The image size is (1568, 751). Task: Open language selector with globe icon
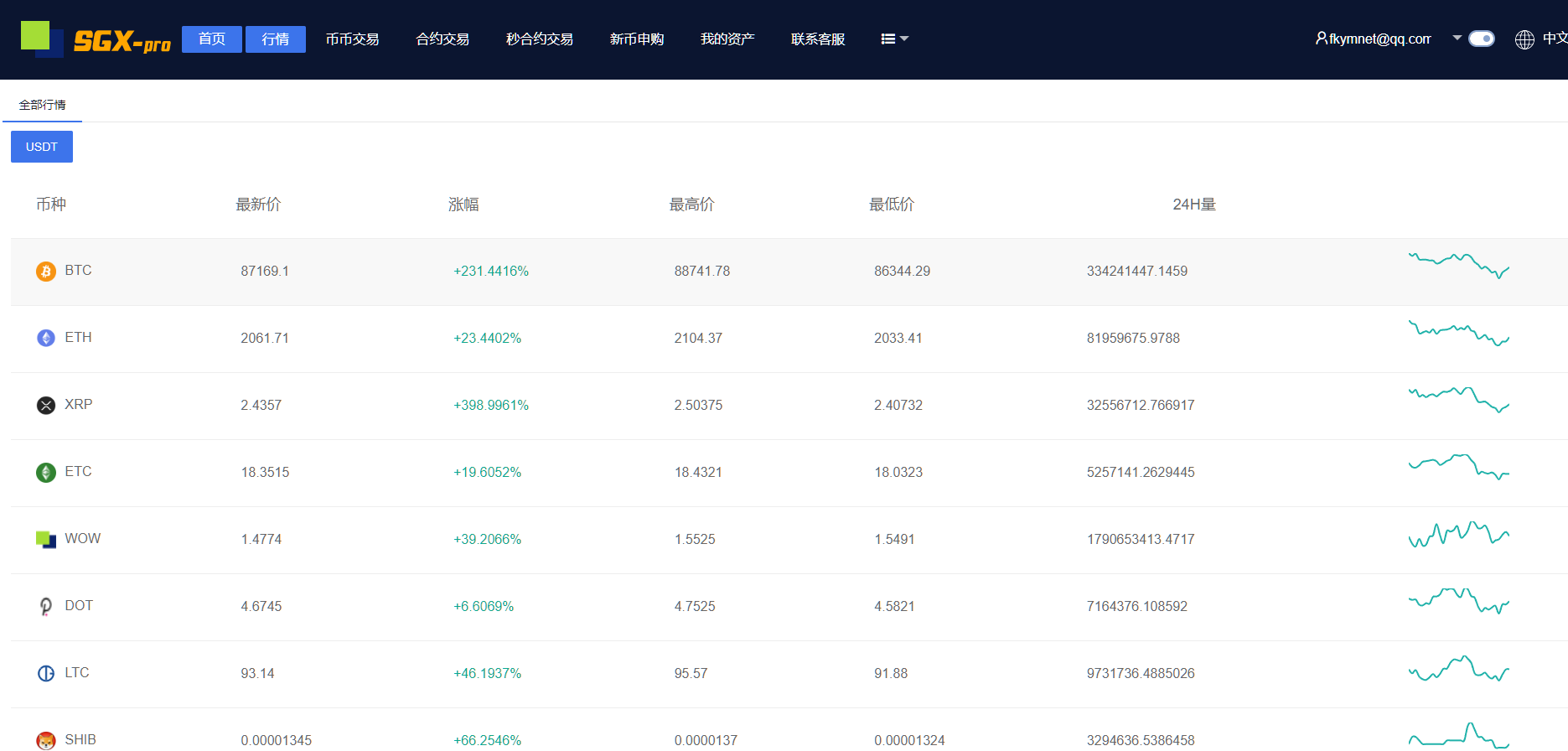(x=1524, y=39)
